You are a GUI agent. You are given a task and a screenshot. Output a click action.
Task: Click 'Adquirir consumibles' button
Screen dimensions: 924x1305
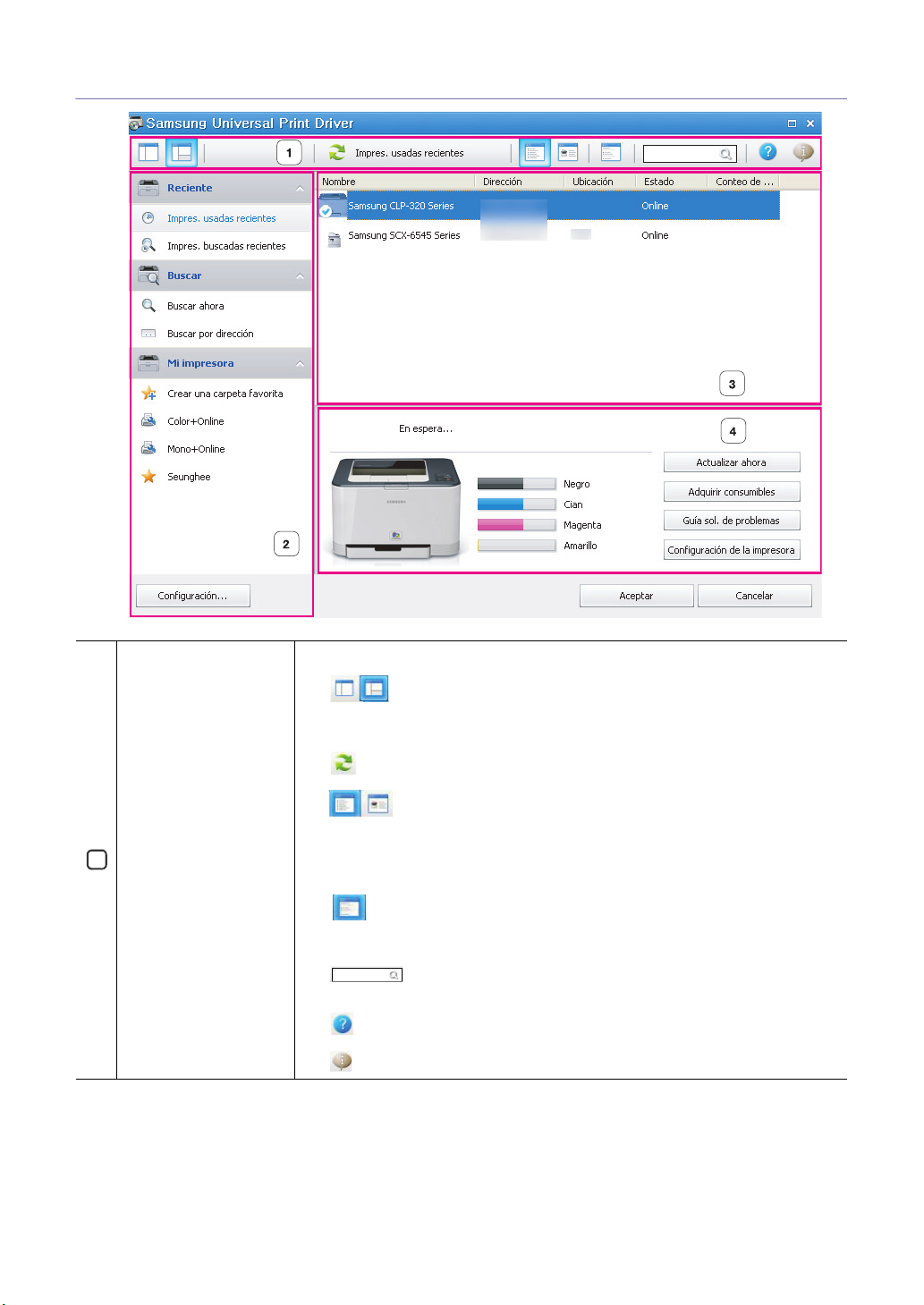tap(732, 492)
